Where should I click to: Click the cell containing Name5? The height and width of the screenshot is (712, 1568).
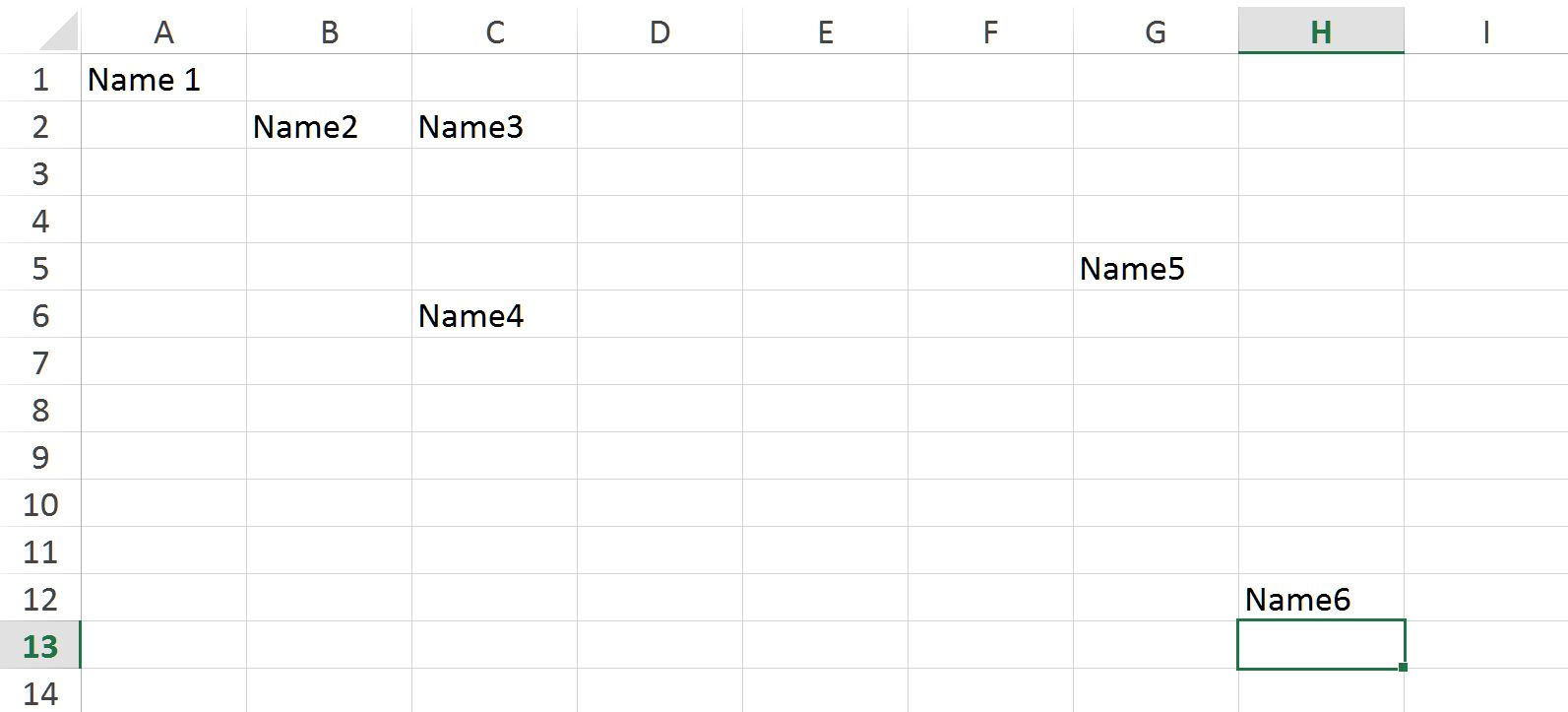coord(1156,268)
